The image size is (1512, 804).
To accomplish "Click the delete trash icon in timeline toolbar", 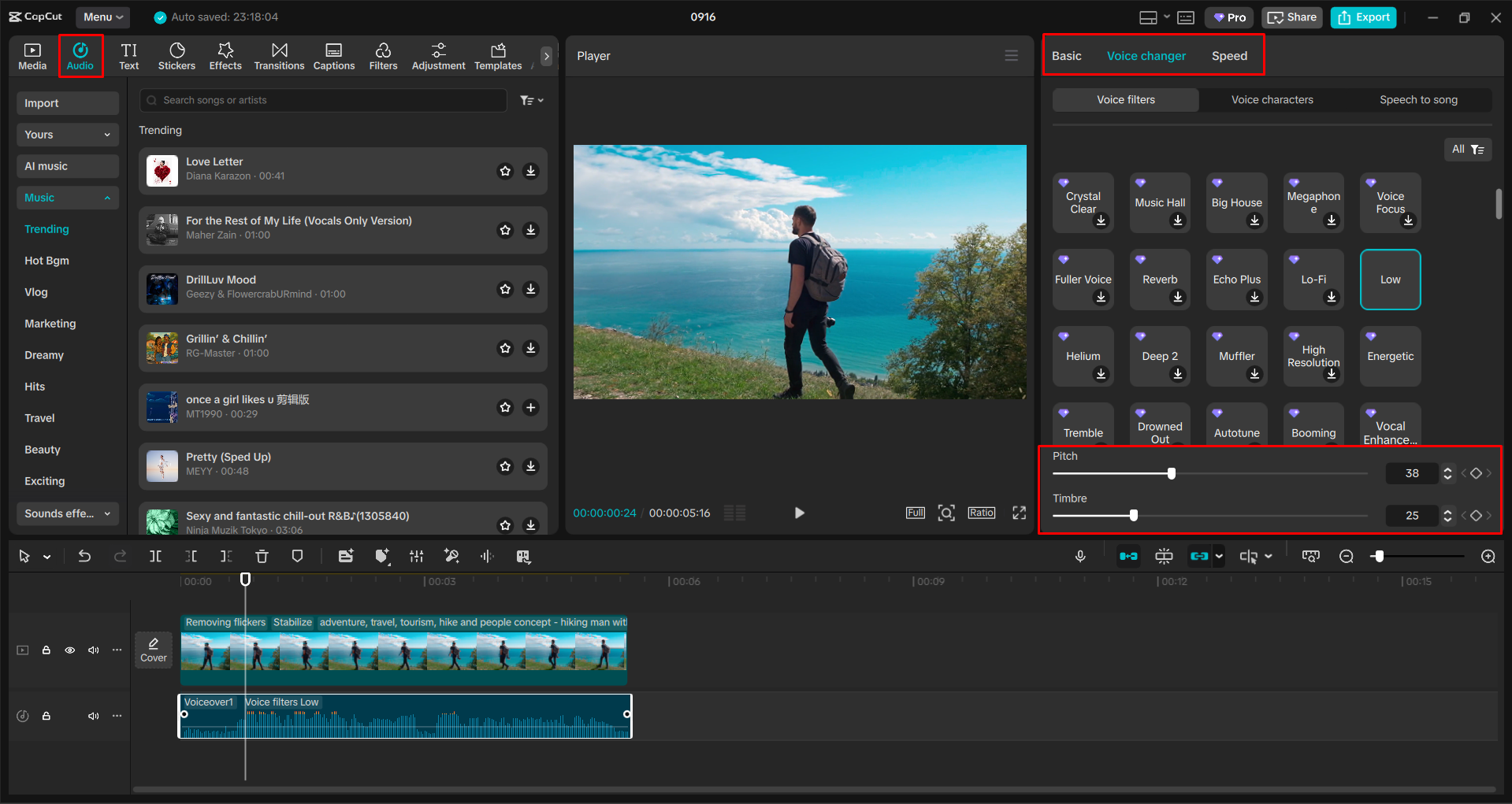I will pos(262,557).
